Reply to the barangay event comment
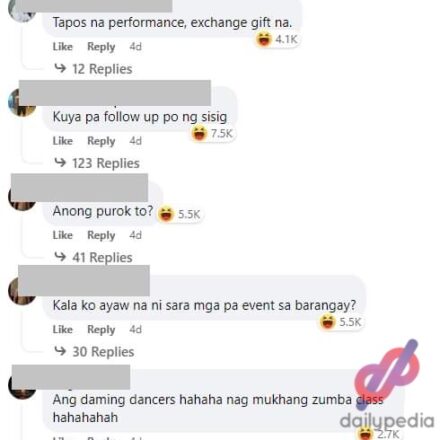The width and height of the screenshot is (440, 440). (101, 330)
